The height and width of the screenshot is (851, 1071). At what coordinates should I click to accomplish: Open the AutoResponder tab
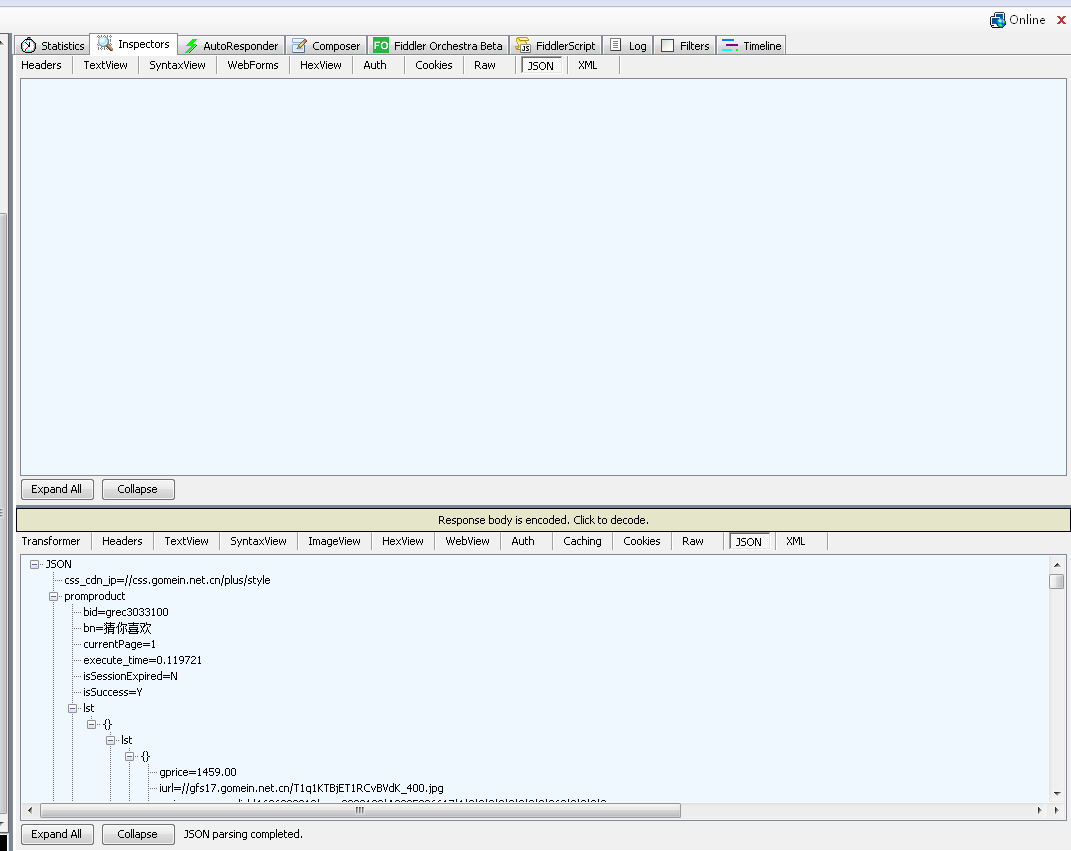232,46
